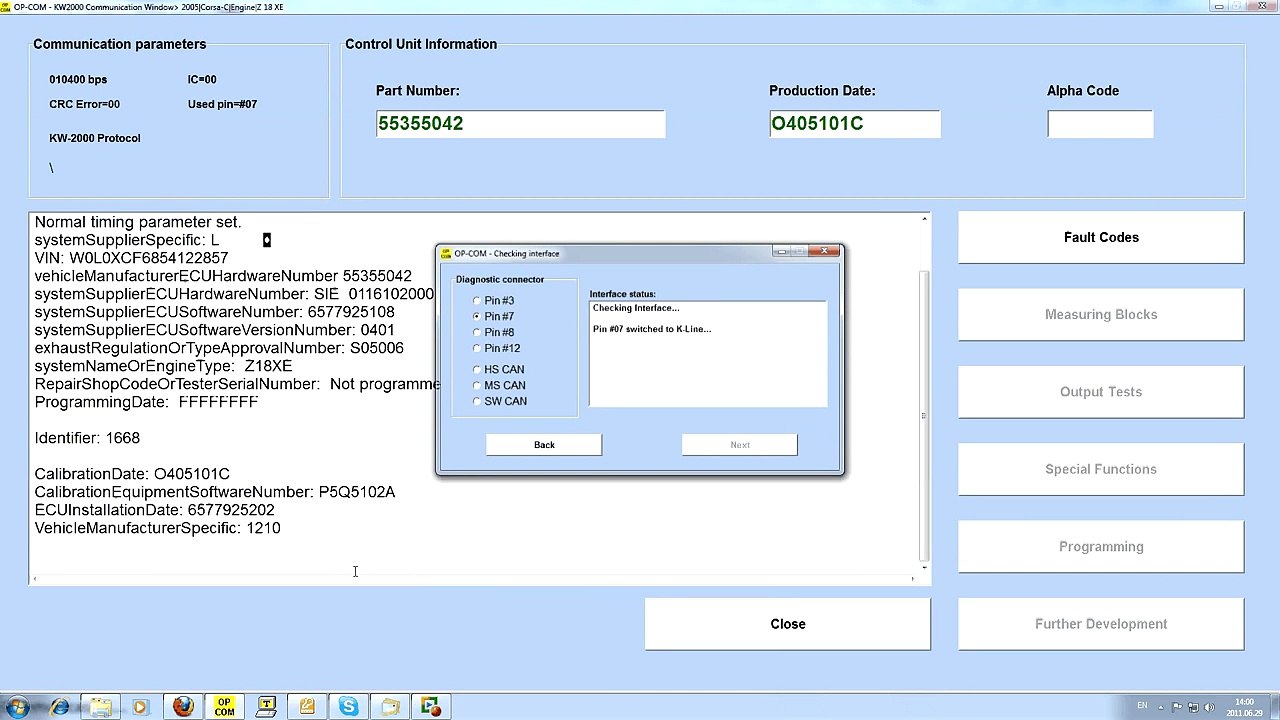Click the 010400 bps label
The image size is (1280, 720).
coord(78,79)
